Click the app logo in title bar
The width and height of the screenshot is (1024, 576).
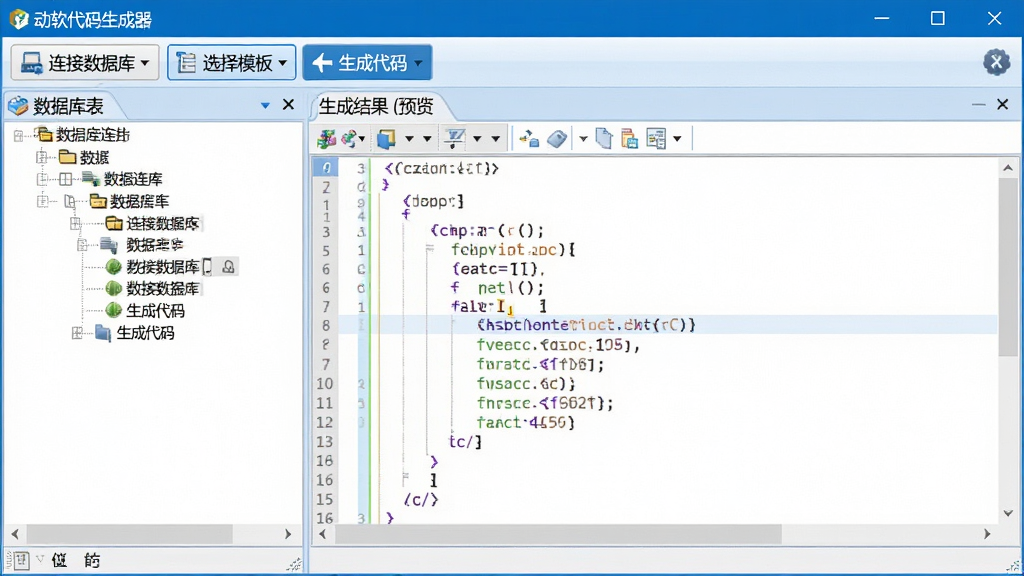pos(19,19)
